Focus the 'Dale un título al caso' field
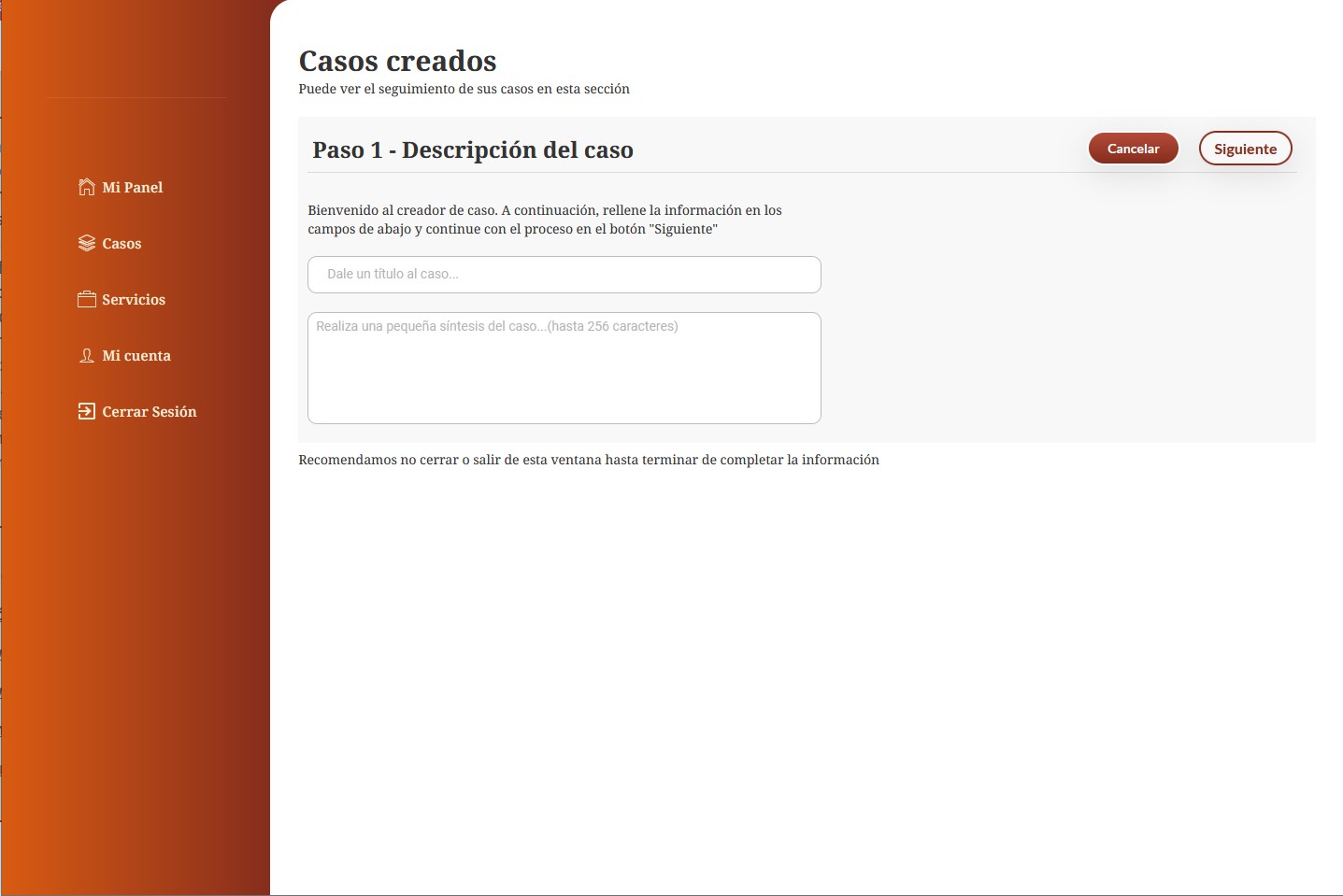The height and width of the screenshot is (896, 1343). pos(564,275)
